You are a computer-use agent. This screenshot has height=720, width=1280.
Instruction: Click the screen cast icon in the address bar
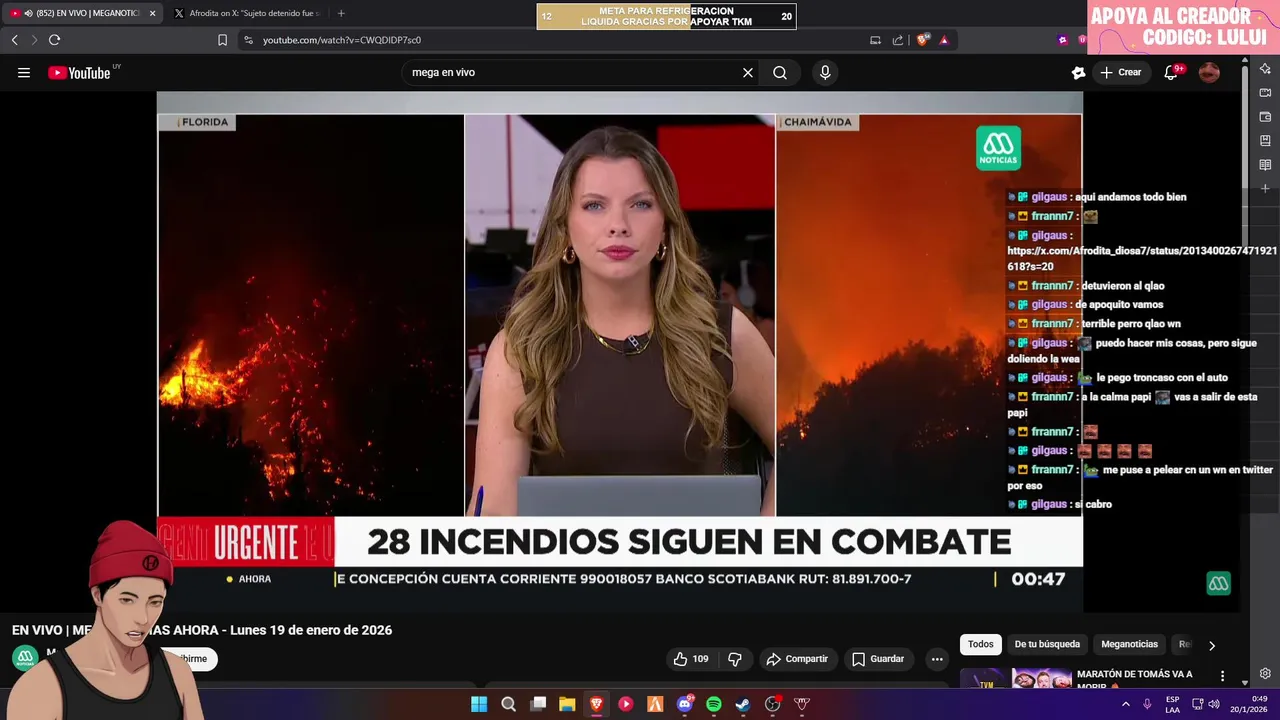point(875,40)
